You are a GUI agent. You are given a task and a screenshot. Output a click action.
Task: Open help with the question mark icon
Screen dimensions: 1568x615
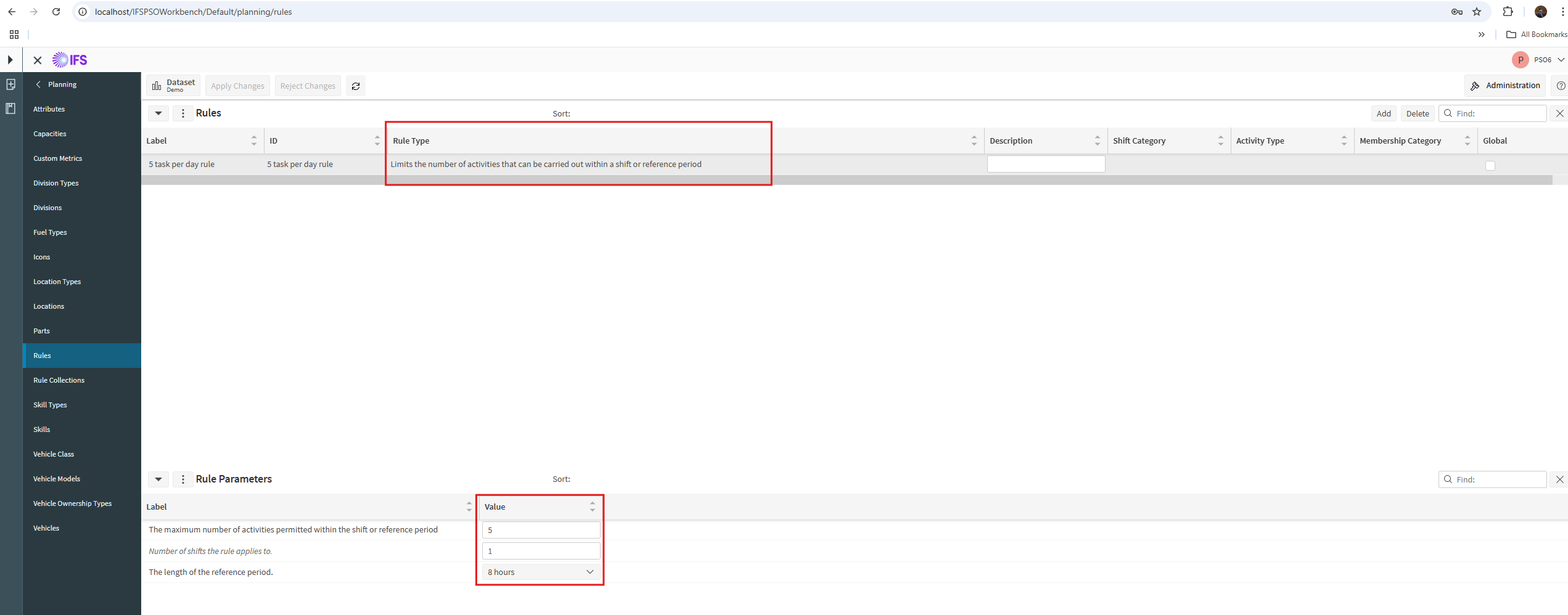point(1561,86)
